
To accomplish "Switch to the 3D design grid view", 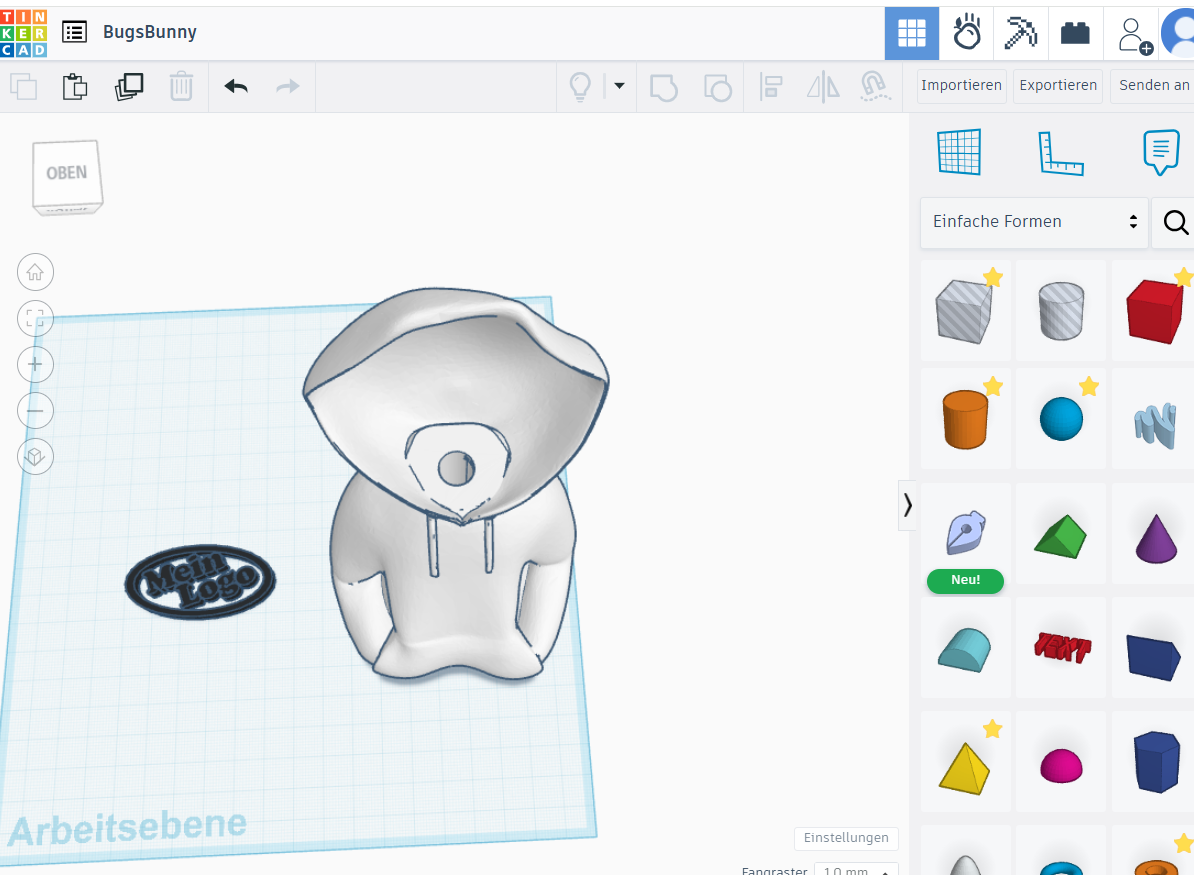I will [x=911, y=34].
